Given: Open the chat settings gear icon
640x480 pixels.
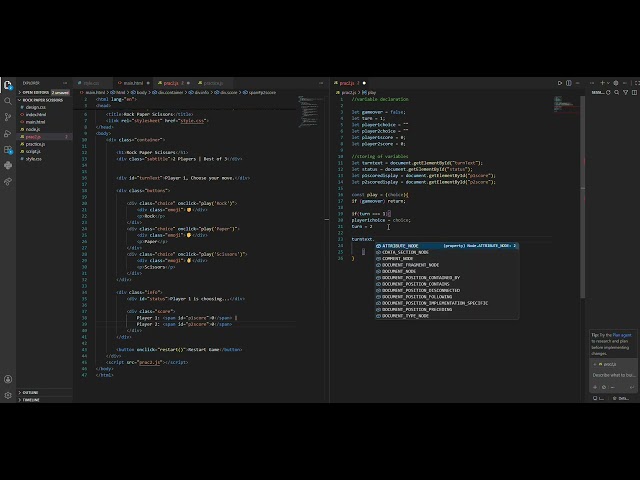Looking at the screenshot, I should click(x=616, y=83).
